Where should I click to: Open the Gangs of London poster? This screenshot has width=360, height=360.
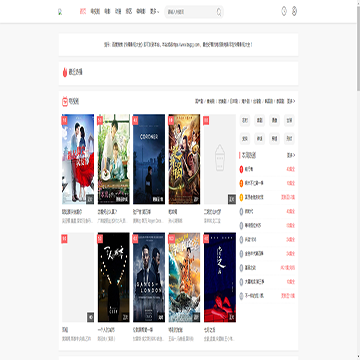tap(149, 277)
